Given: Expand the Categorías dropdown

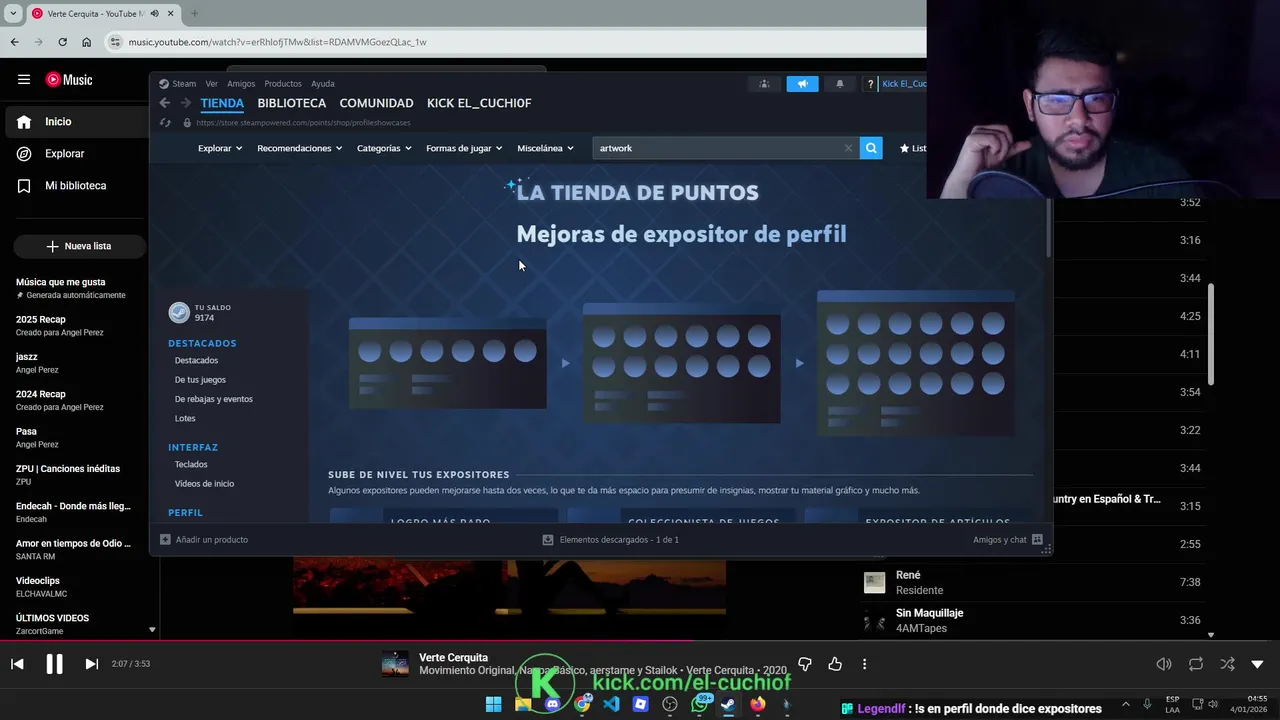Looking at the screenshot, I should point(384,148).
